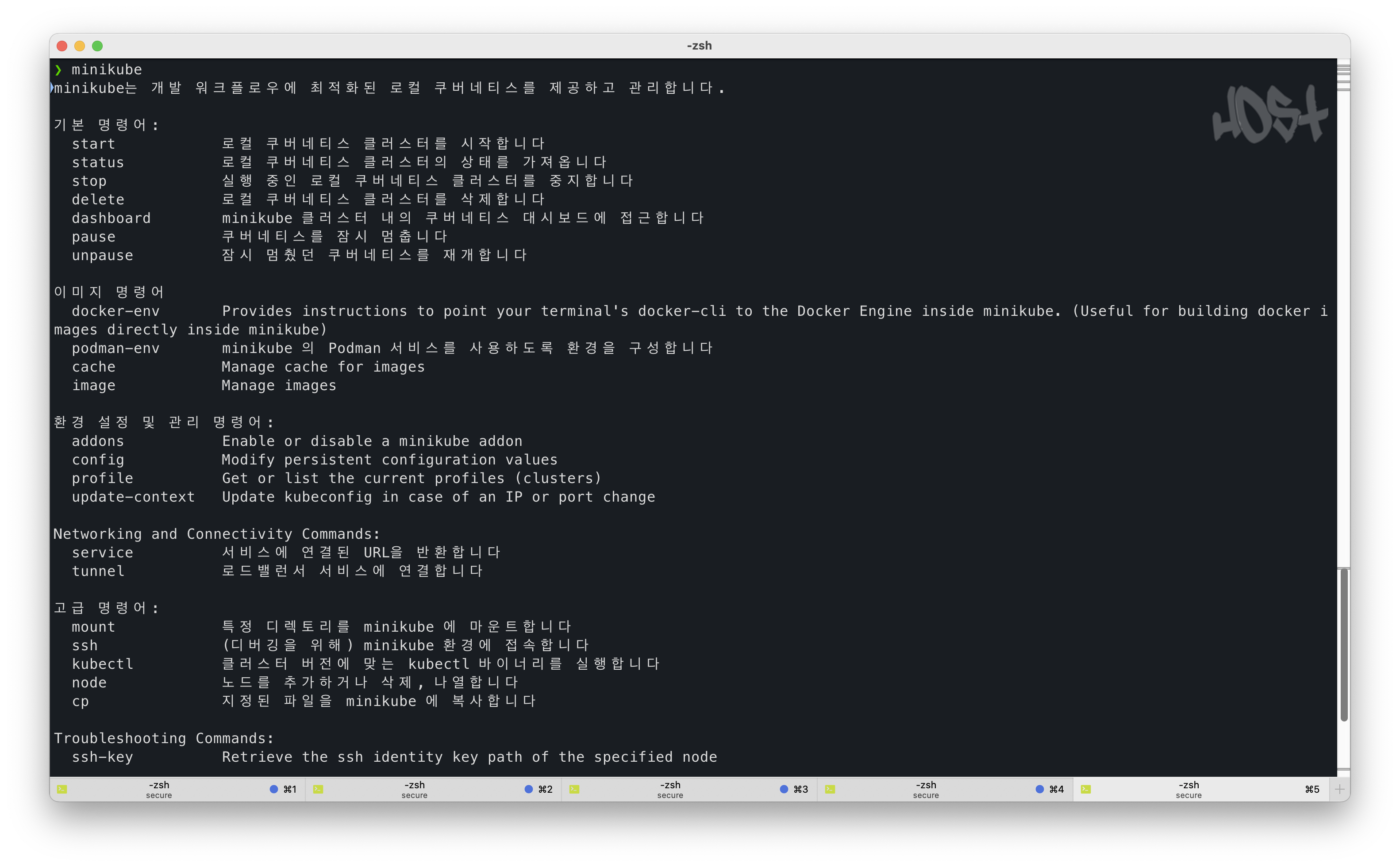
Task: Click blue activity dot on ⌘4 tab
Action: [x=1039, y=790]
